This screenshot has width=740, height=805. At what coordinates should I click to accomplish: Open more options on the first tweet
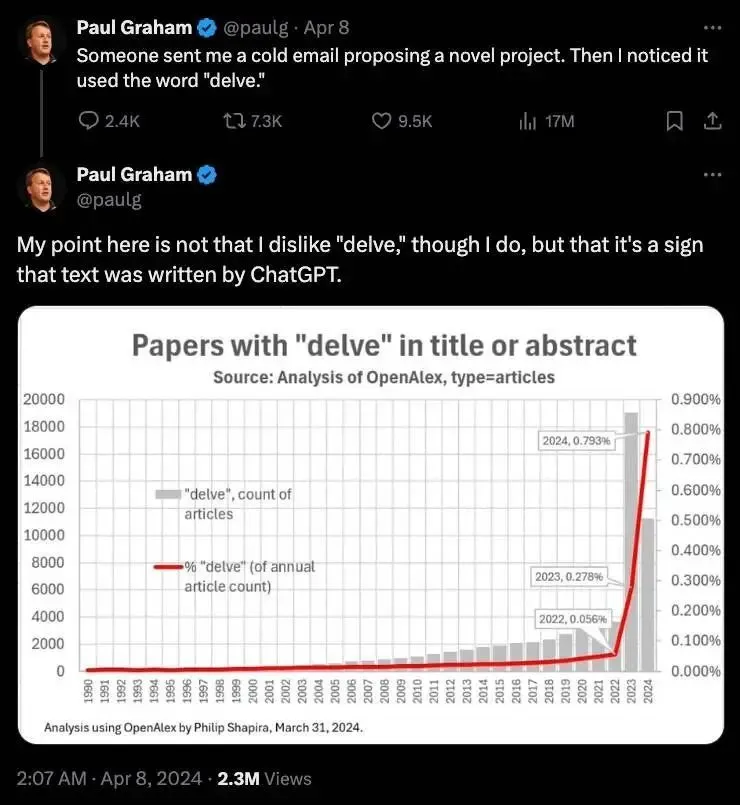(x=713, y=27)
